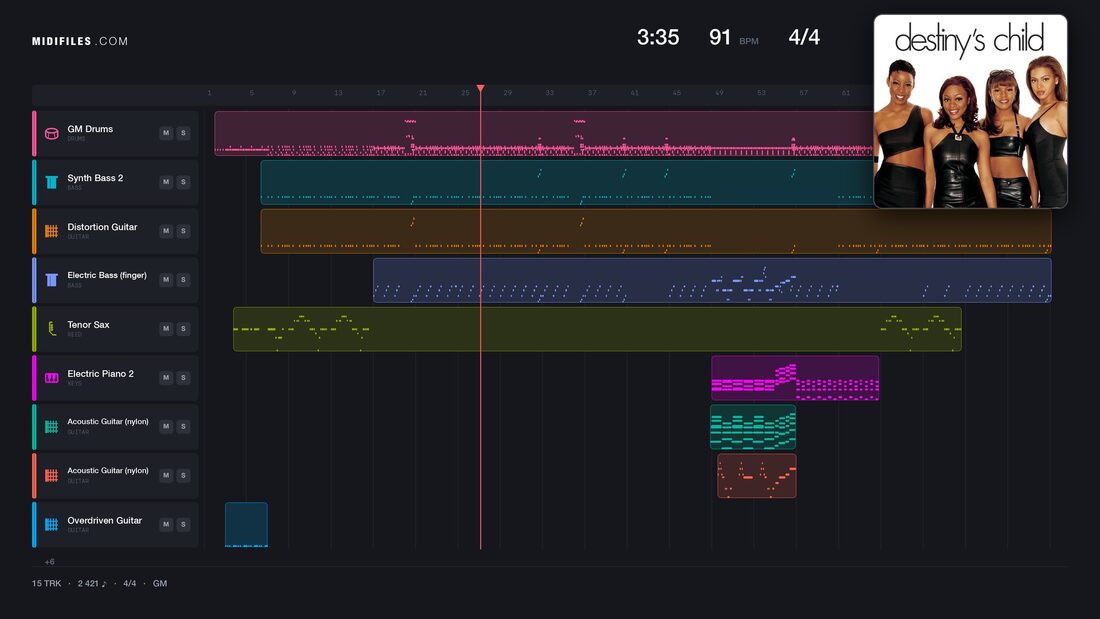Click the pink GM Drums MIDI clip
The image size is (1100, 619).
544,133
